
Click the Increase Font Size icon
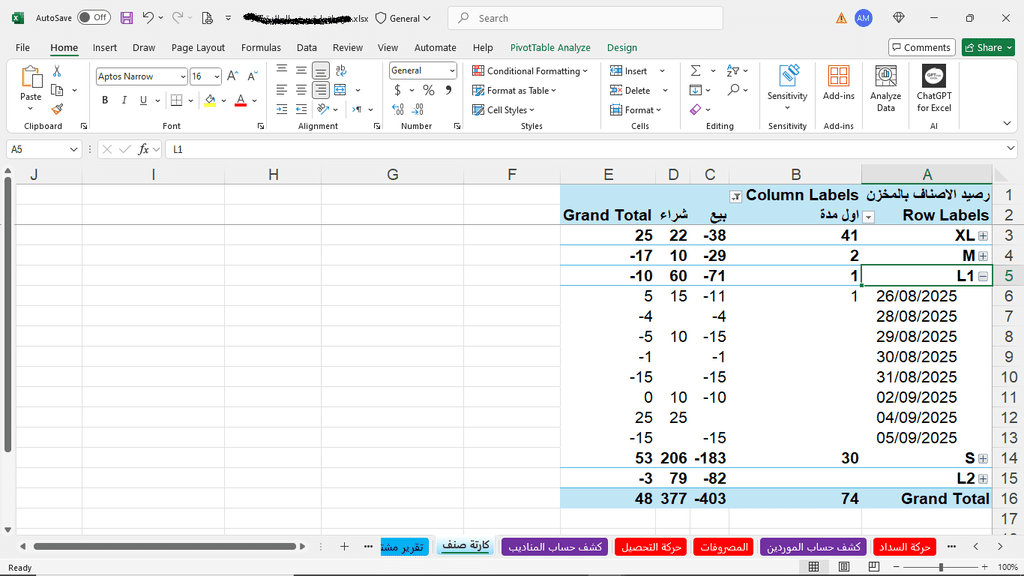click(x=232, y=76)
